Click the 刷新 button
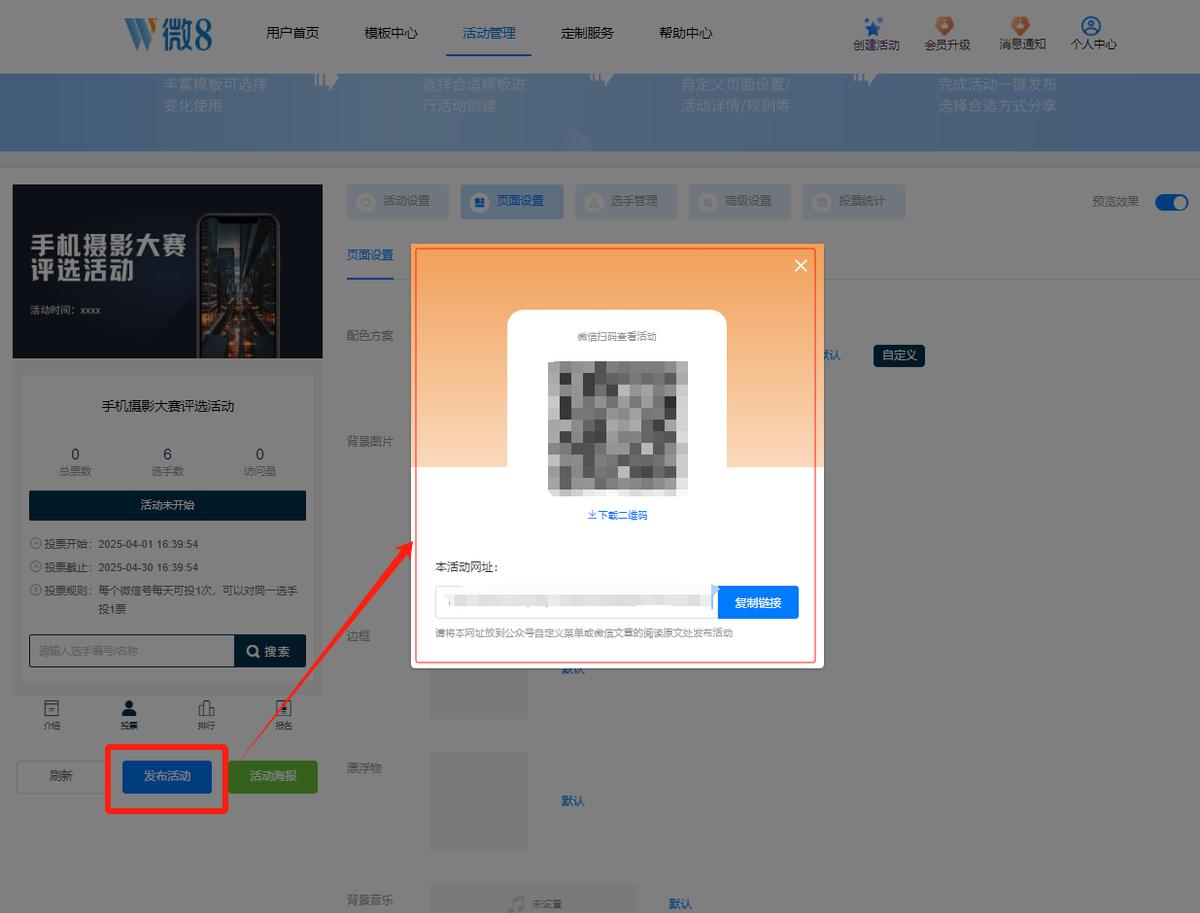The width and height of the screenshot is (1200, 913). click(x=61, y=776)
